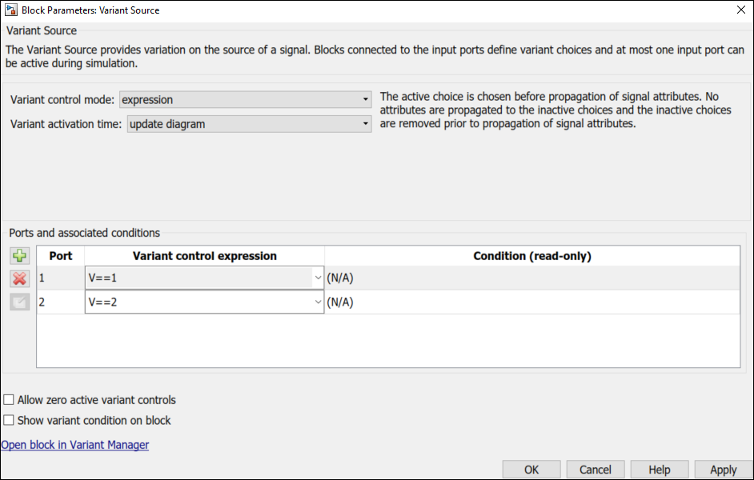Click the Block Parameters title bar icon
754x480 pixels.
10,10
